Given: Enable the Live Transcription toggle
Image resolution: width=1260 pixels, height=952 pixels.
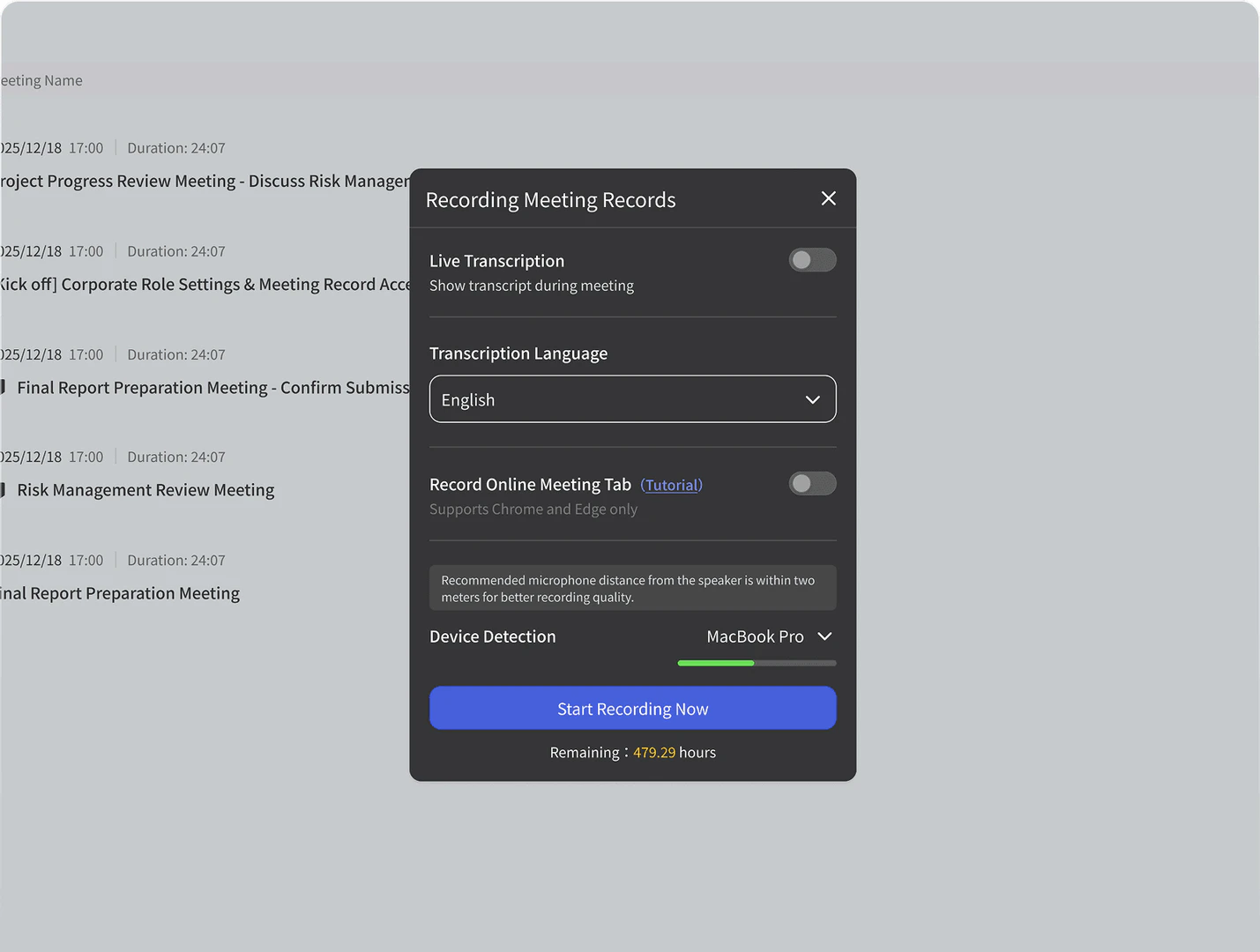Looking at the screenshot, I should [x=812, y=260].
